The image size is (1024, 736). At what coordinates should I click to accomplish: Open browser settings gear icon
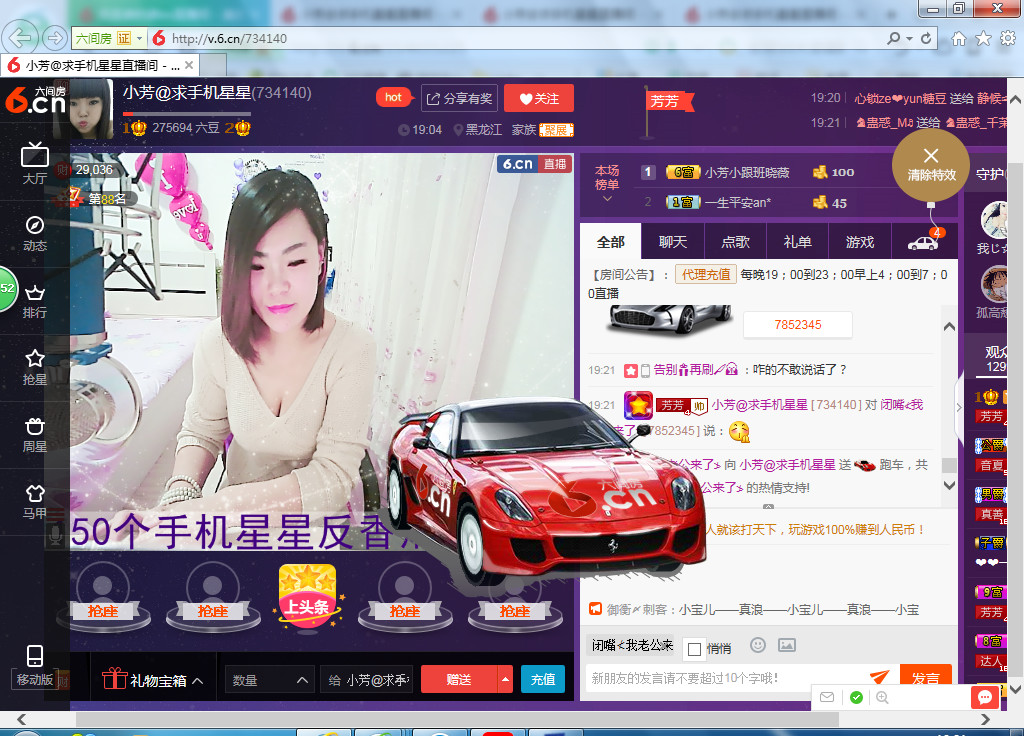click(x=1008, y=39)
